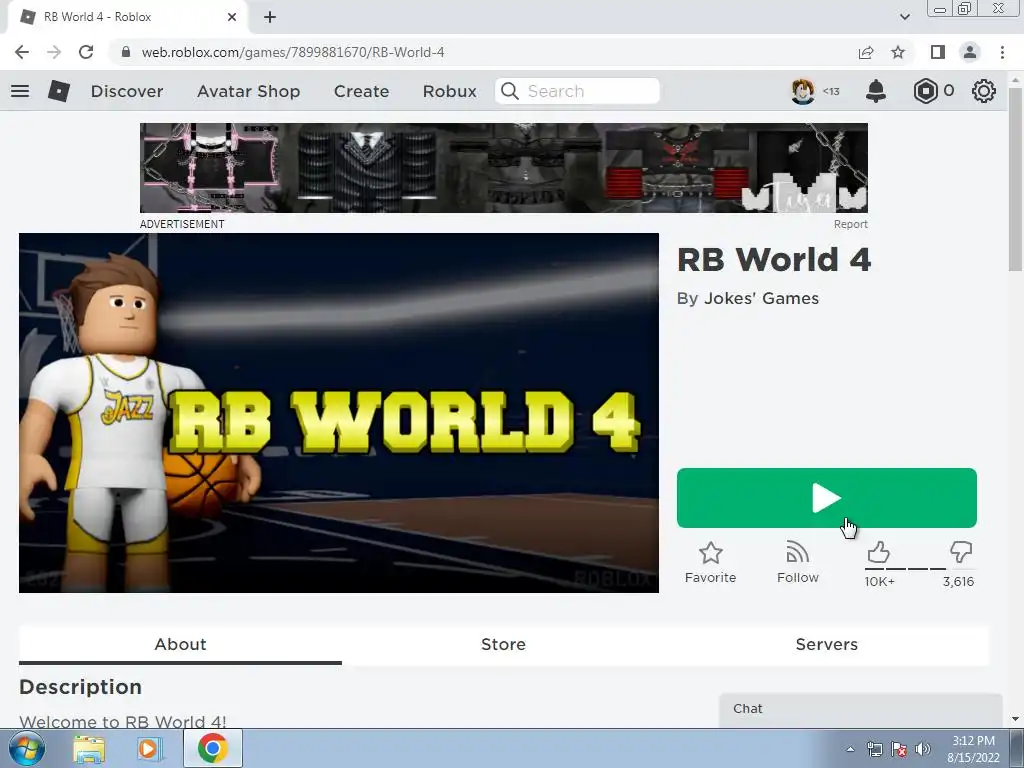Click the RB World 4 game thumbnail
The height and width of the screenshot is (768, 1024).
tap(339, 413)
